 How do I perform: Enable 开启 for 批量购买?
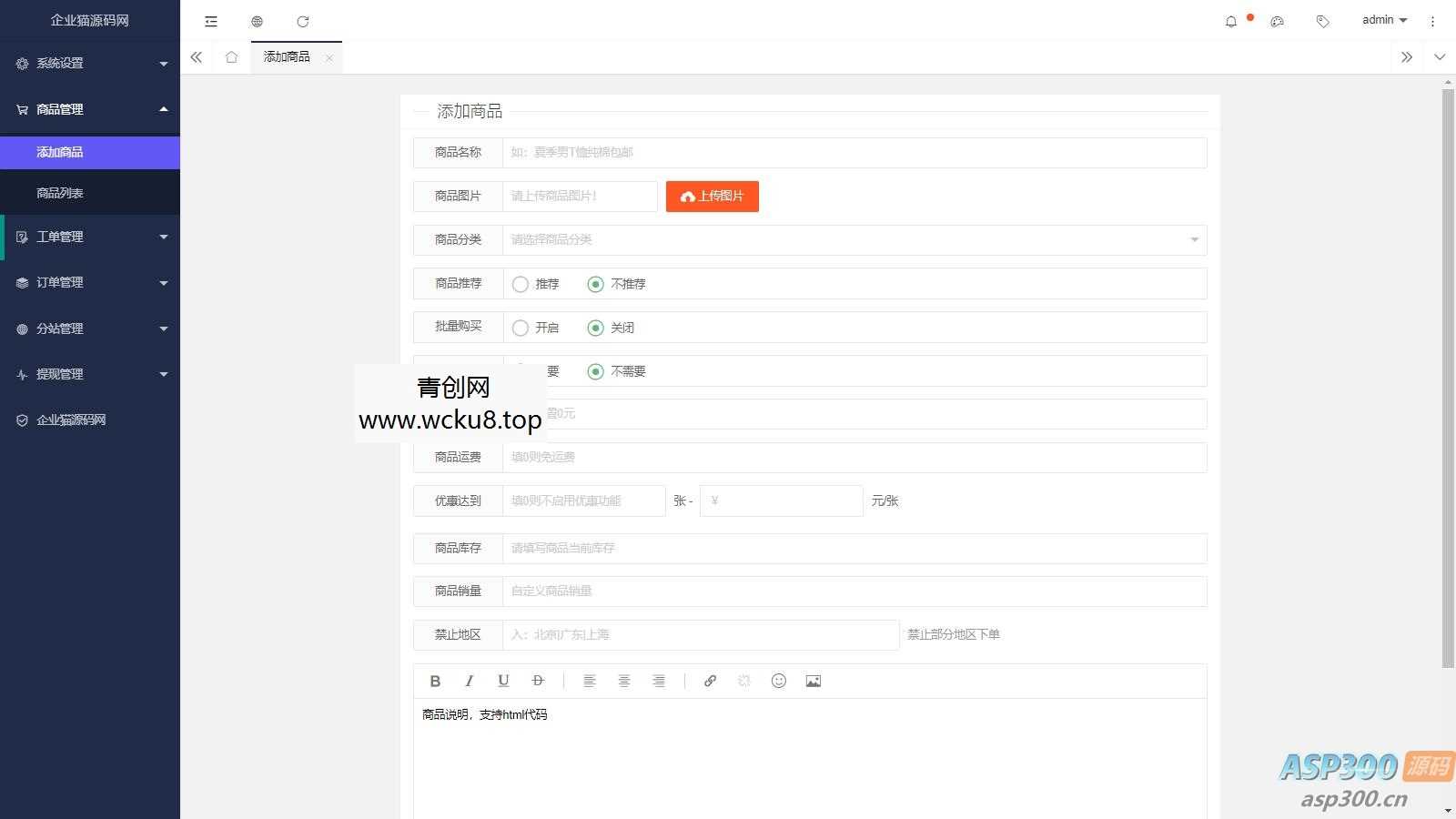[520, 328]
